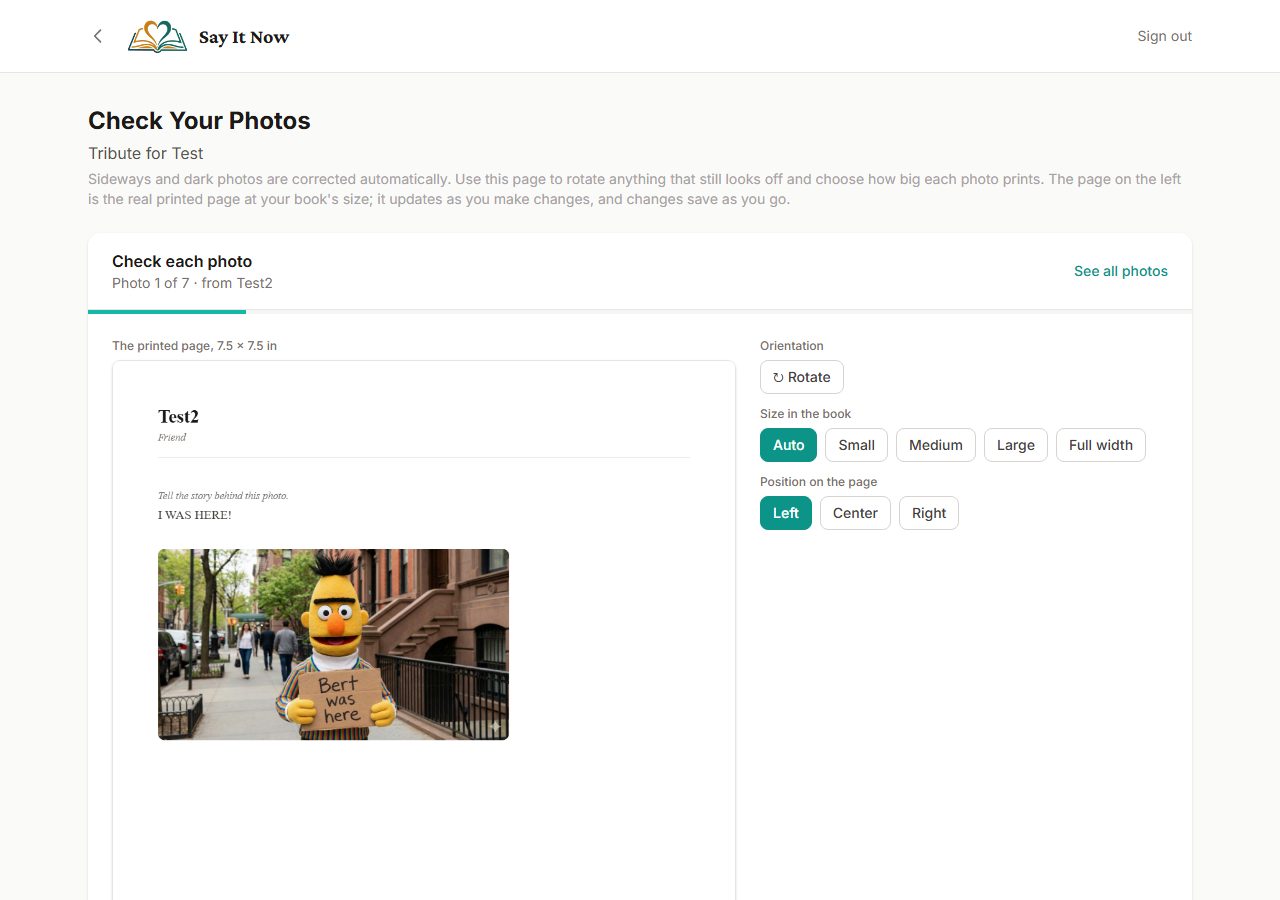Image resolution: width=1280 pixels, height=900 pixels.
Task: Click the Tribute for Test subtitle
Action: (145, 153)
